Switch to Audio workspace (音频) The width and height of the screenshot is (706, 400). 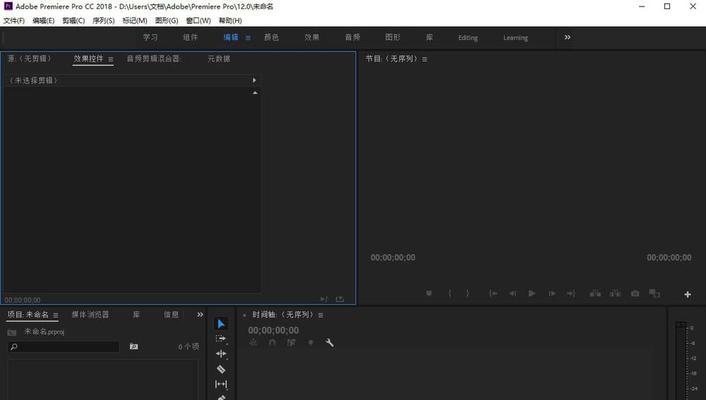353,37
